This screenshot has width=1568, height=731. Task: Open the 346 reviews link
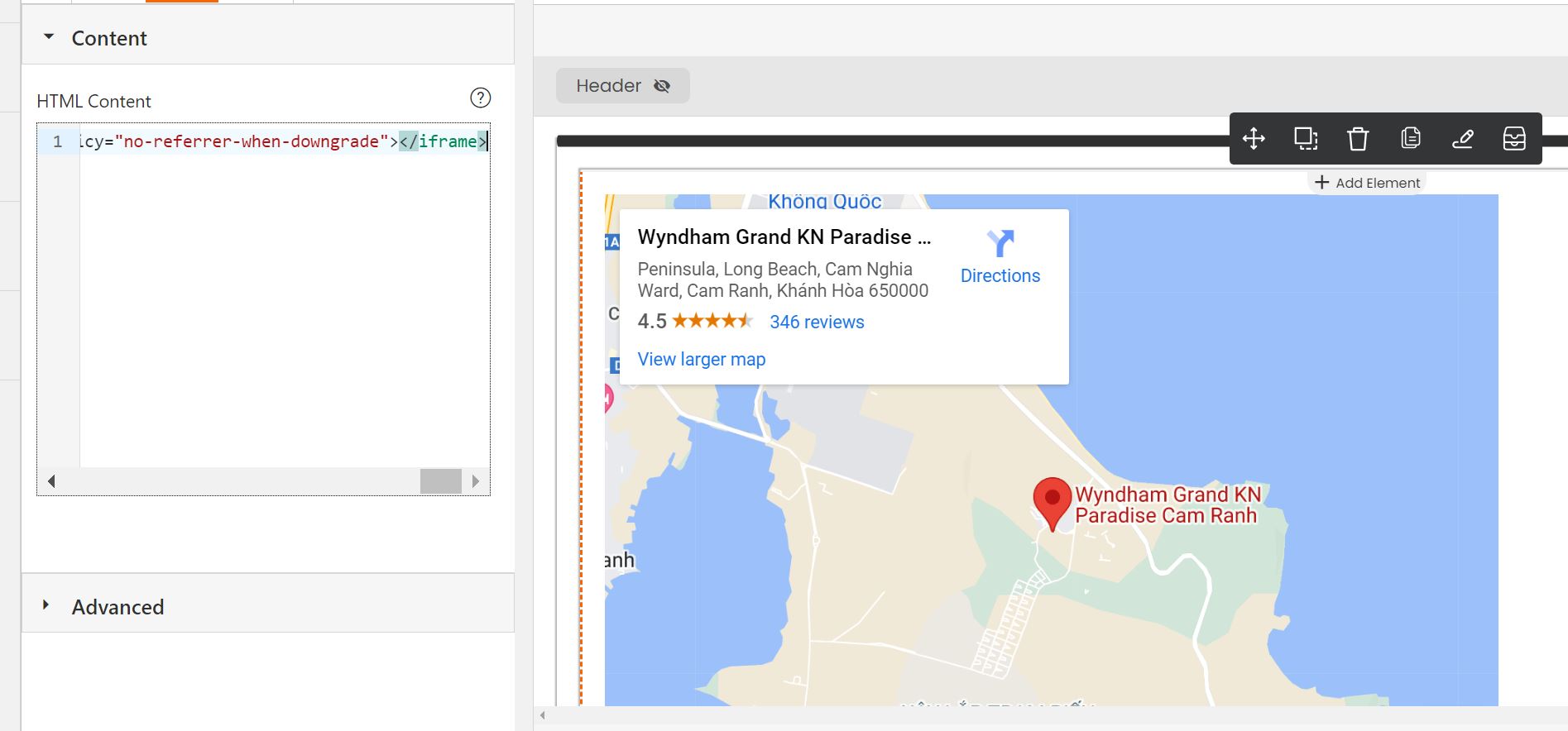point(817,322)
